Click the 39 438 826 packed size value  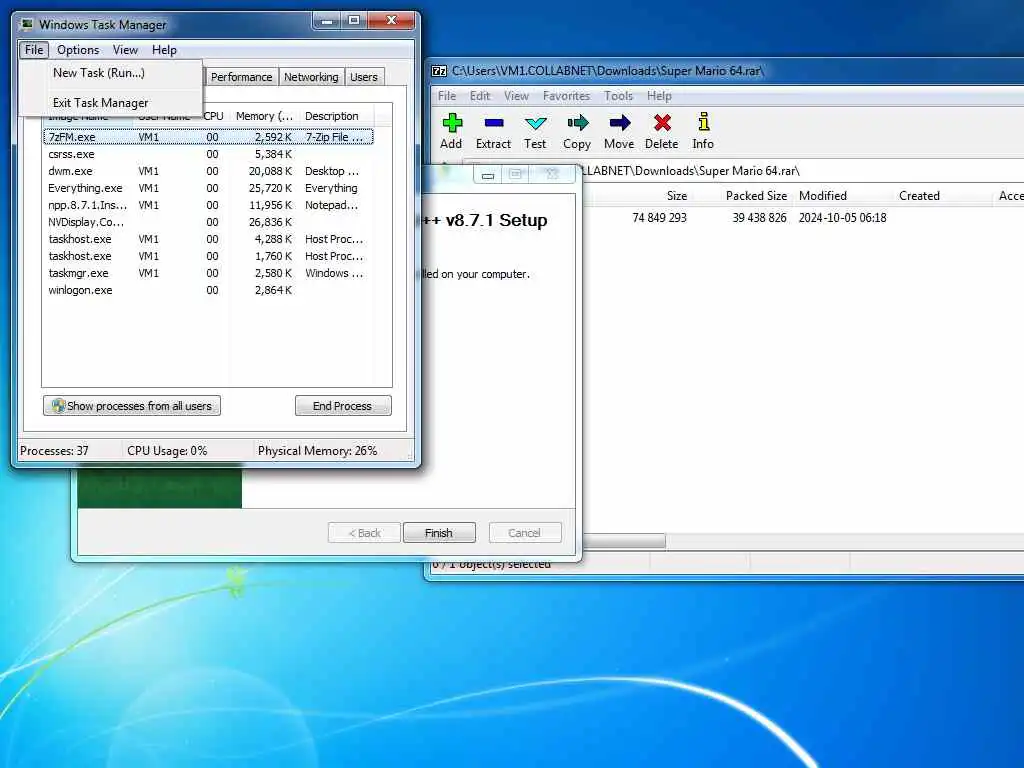coord(759,217)
